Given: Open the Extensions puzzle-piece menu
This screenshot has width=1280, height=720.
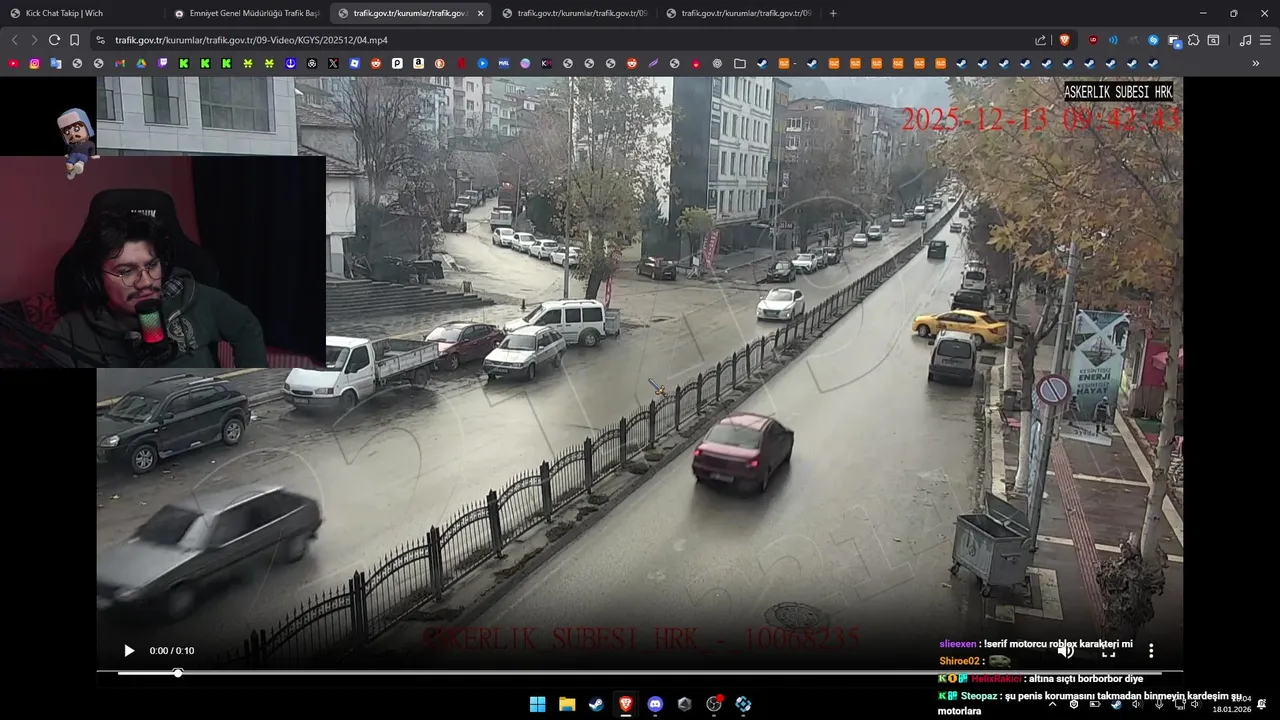Looking at the screenshot, I should pos(1193,40).
